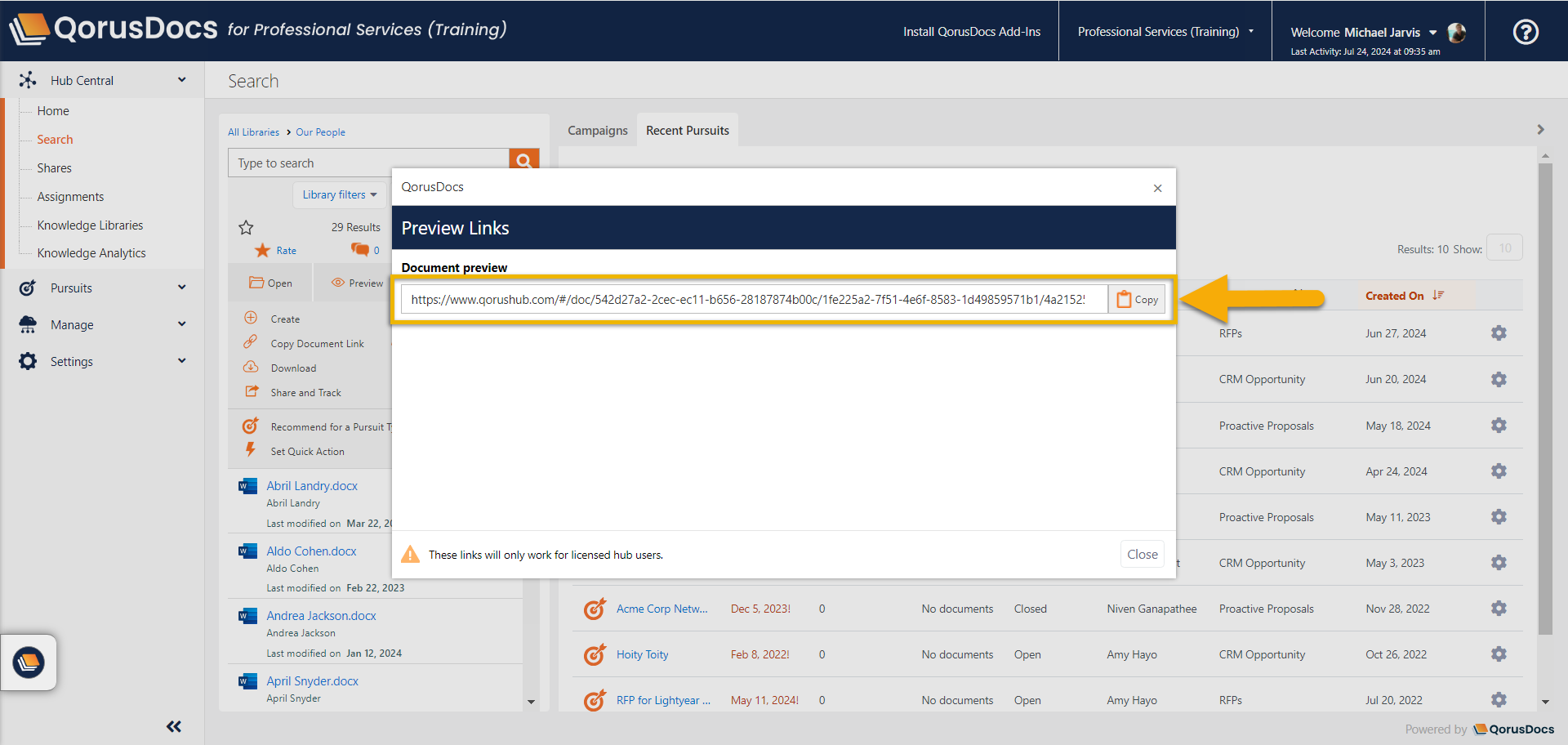Click the Hub Central network icon
1568x745 pixels.
[x=28, y=80]
